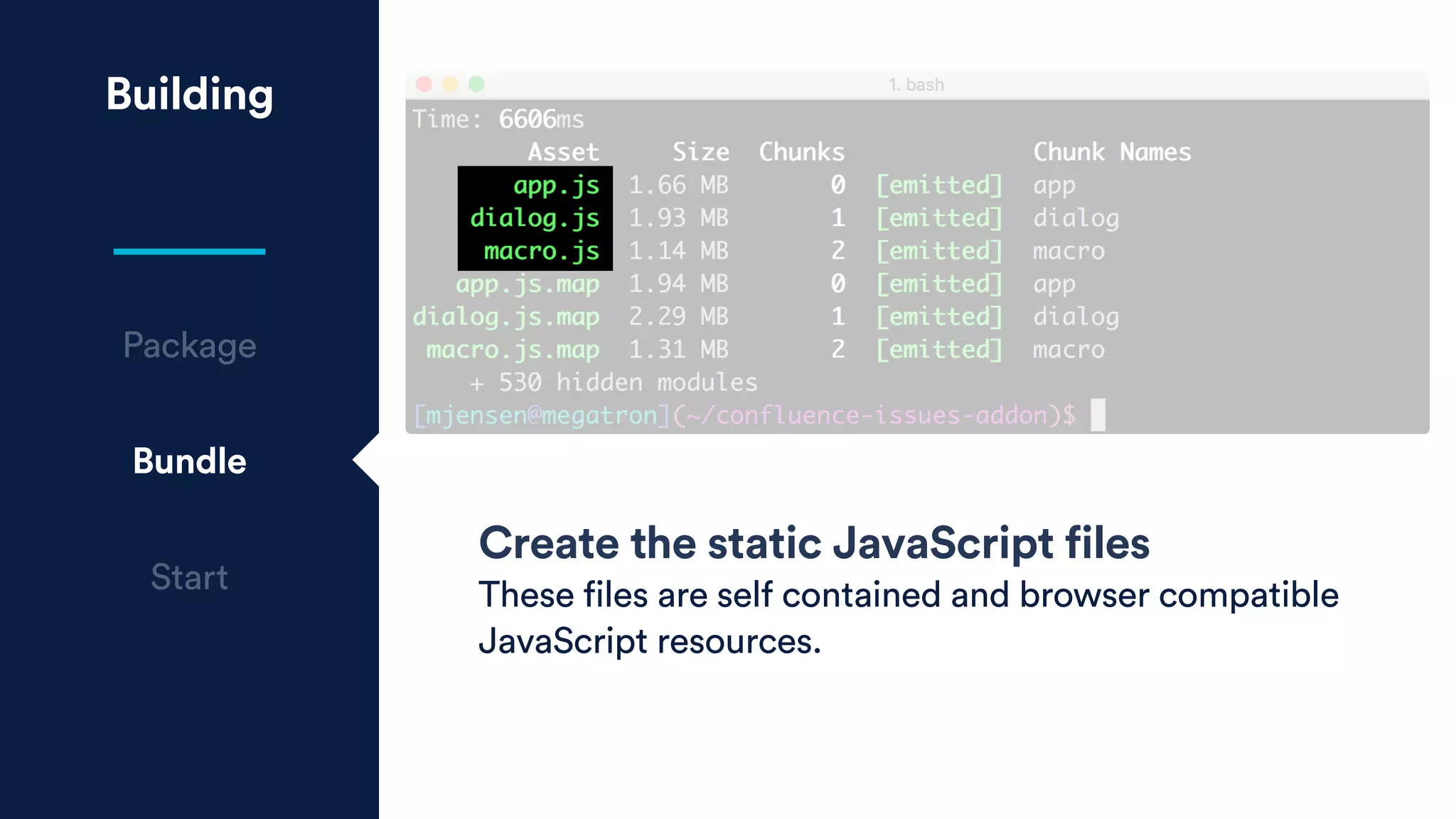Click the 1.31 MB size value

(679, 350)
